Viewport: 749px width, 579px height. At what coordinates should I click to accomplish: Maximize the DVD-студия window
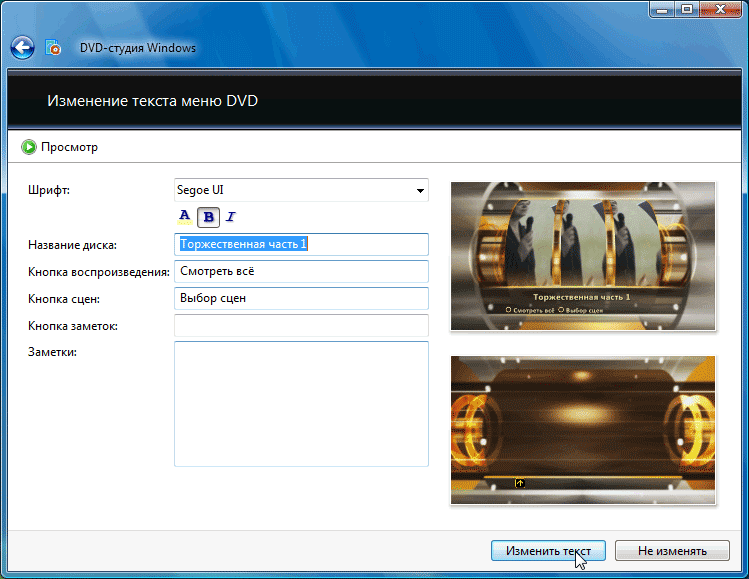[686, 10]
